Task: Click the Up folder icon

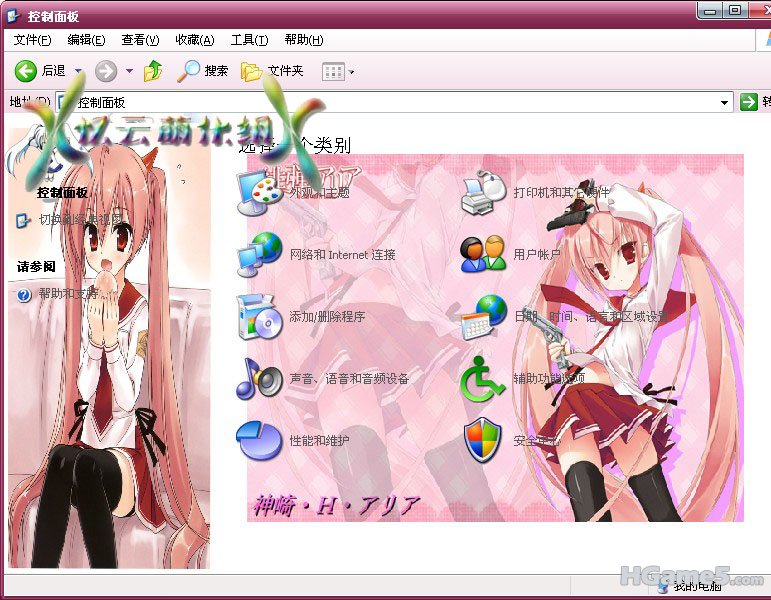Action: tap(153, 71)
